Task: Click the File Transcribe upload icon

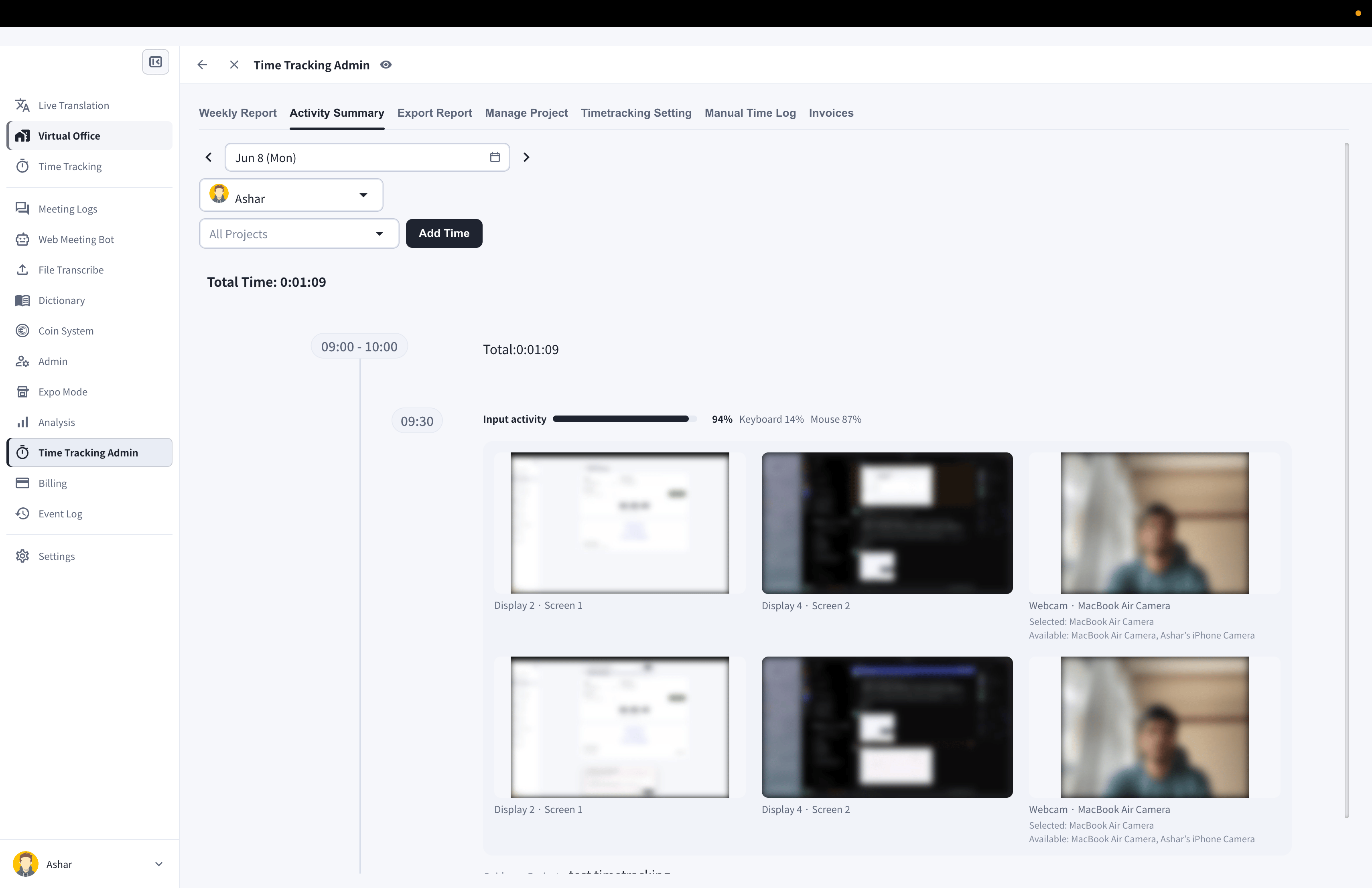Action: coord(22,270)
